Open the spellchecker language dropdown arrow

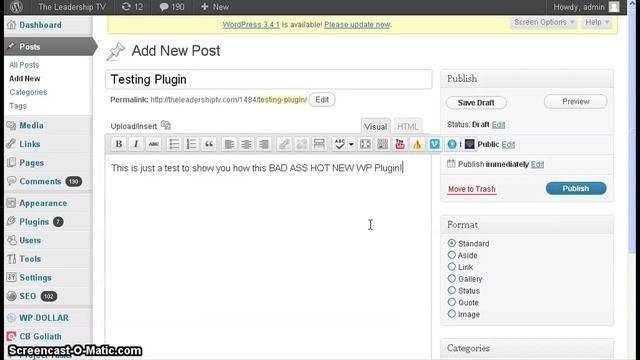(351, 144)
